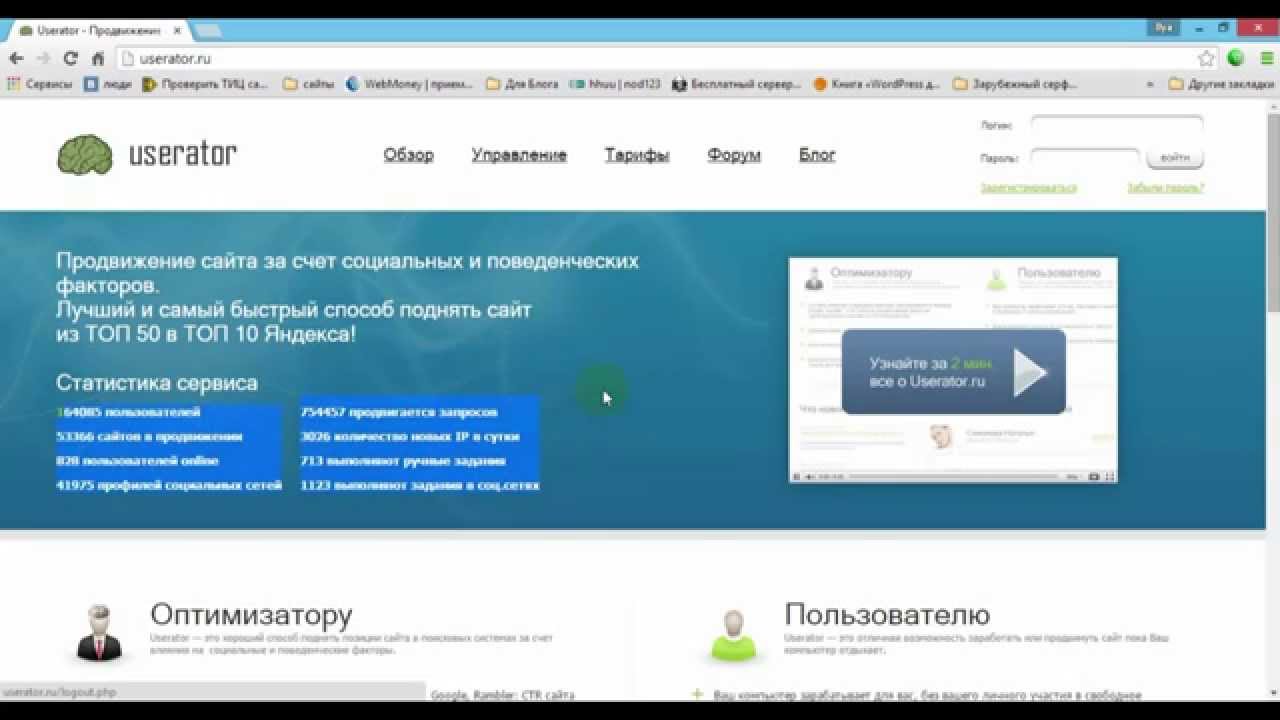This screenshot has width=1280, height=720.
Task: Play the Userator intro video
Action: click(x=953, y=371)
